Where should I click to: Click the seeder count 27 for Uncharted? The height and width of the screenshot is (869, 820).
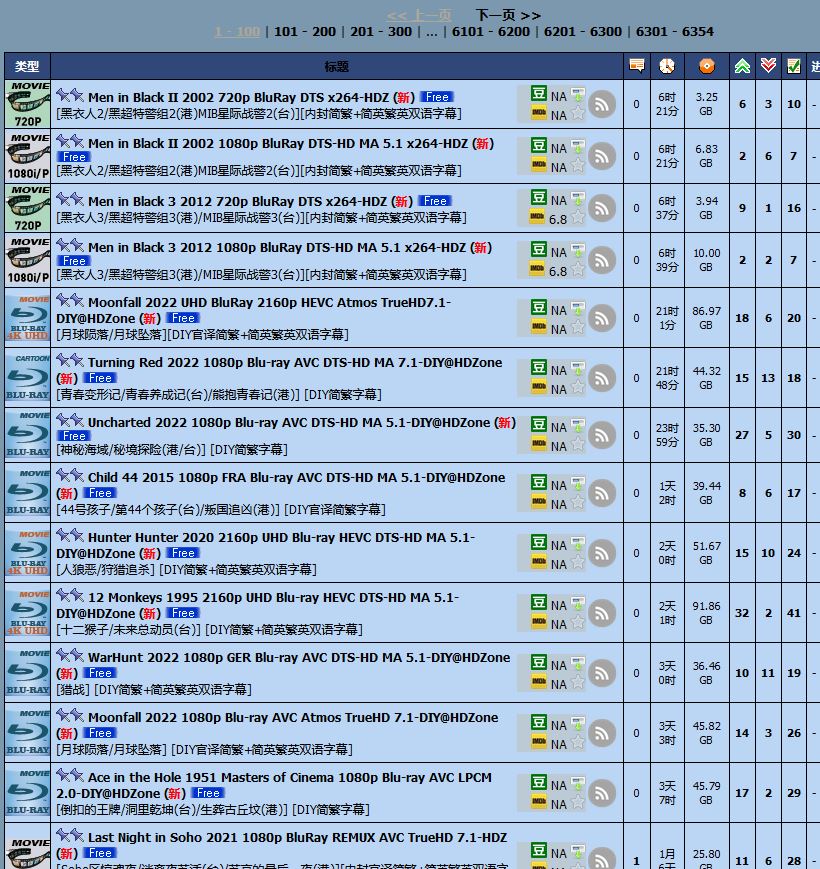pos(742,435)
